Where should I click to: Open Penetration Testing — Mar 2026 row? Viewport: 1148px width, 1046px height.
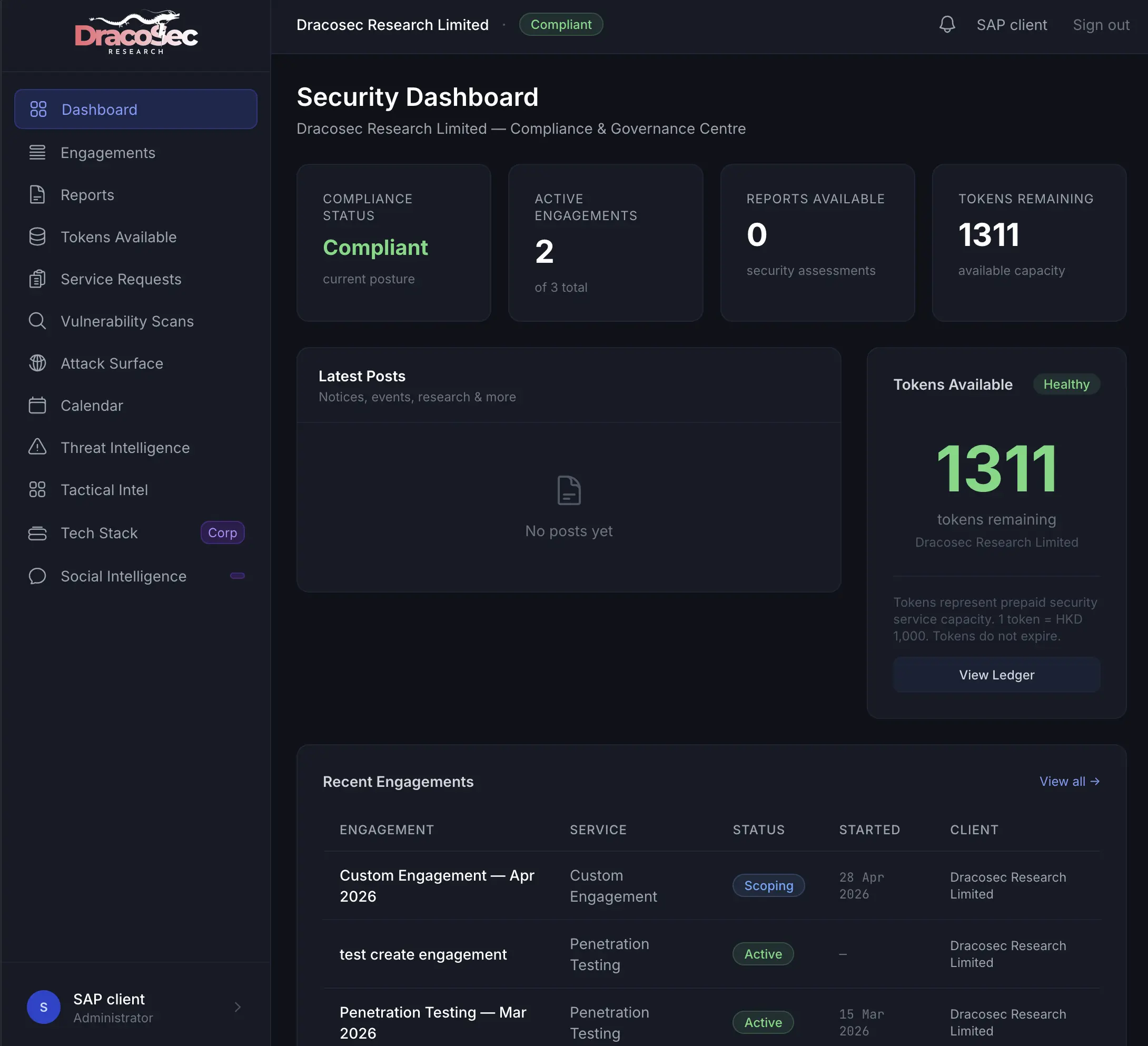tap(711, 1018)
